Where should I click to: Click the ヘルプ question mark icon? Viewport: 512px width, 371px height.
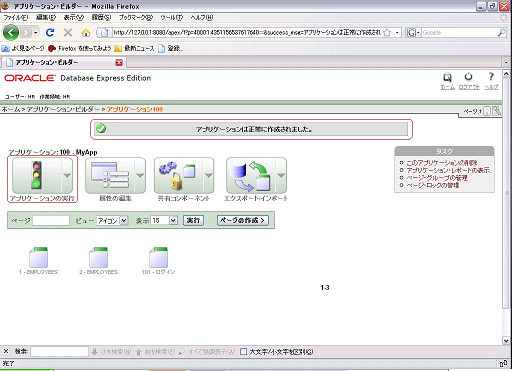(x=491, y=77)
